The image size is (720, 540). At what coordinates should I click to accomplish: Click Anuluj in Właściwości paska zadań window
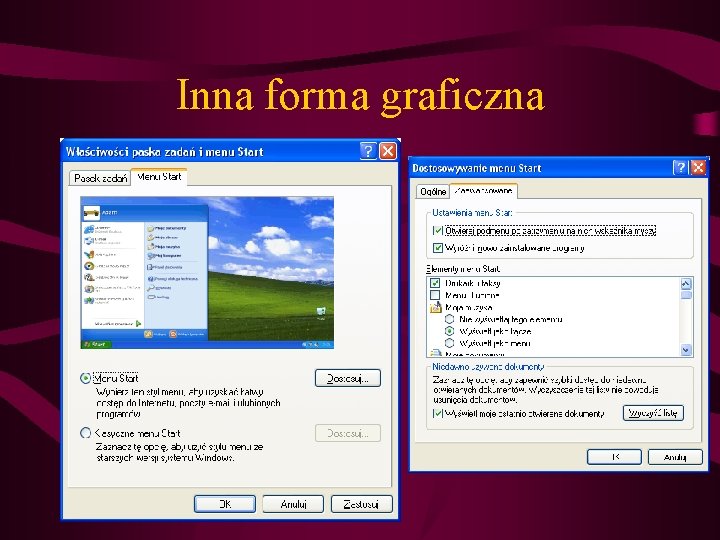[x=293, y=504]
